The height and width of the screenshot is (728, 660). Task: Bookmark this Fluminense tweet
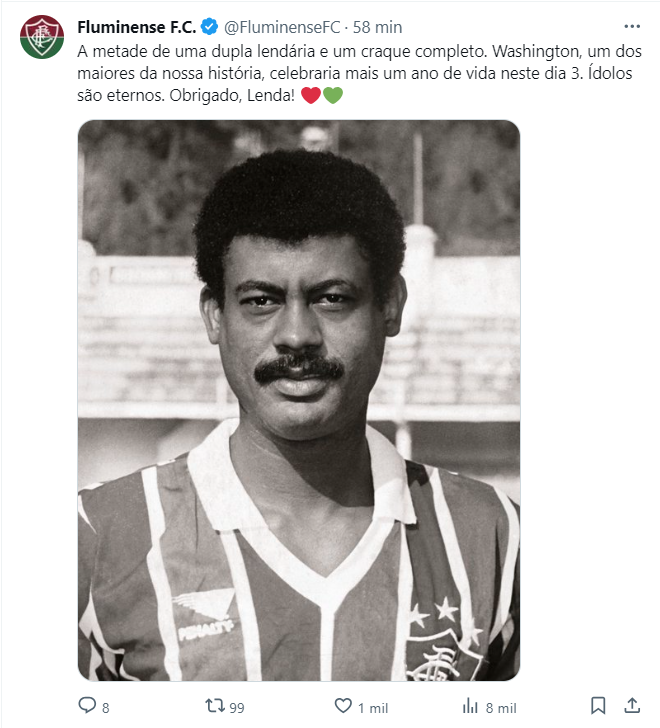[x=598, y=706]
